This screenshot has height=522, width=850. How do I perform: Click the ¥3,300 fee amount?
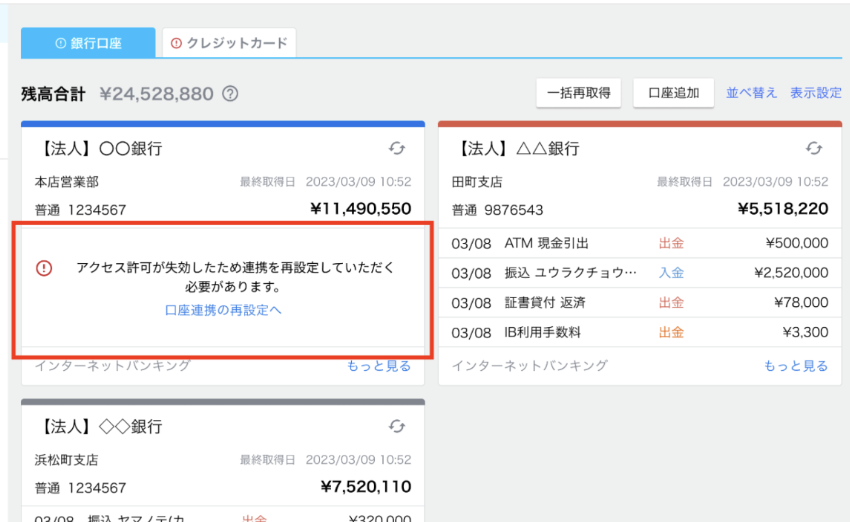click(805, 332)
